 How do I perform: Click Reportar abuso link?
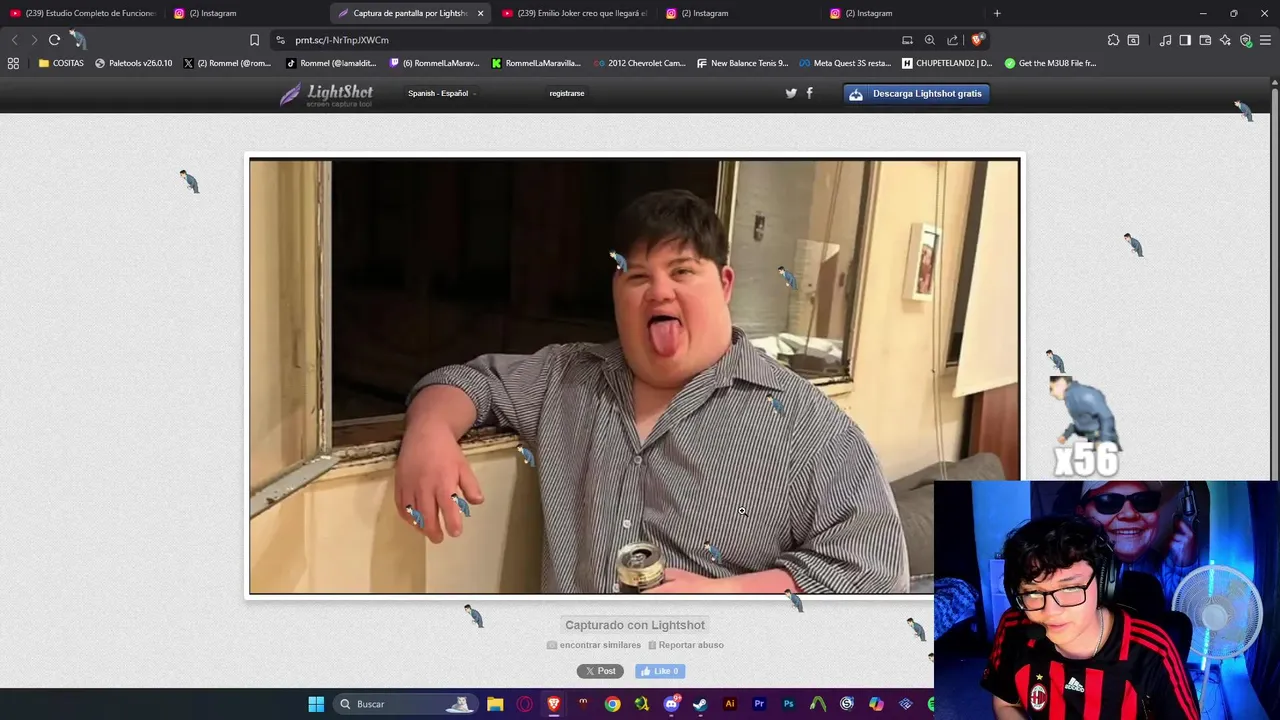pyautogui.click(x=685, y=645)
